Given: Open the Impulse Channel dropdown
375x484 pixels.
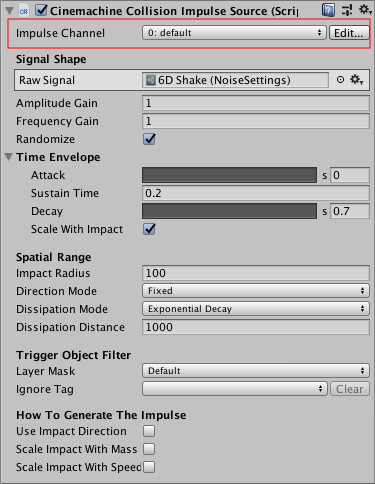Looking at the screenshot, I should 234,33.
